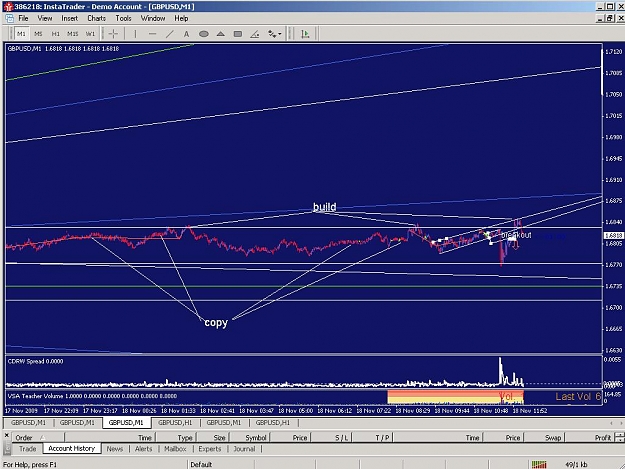625x469 pixels.
Task: Open the View menu
Action: (x=45, y=18)
